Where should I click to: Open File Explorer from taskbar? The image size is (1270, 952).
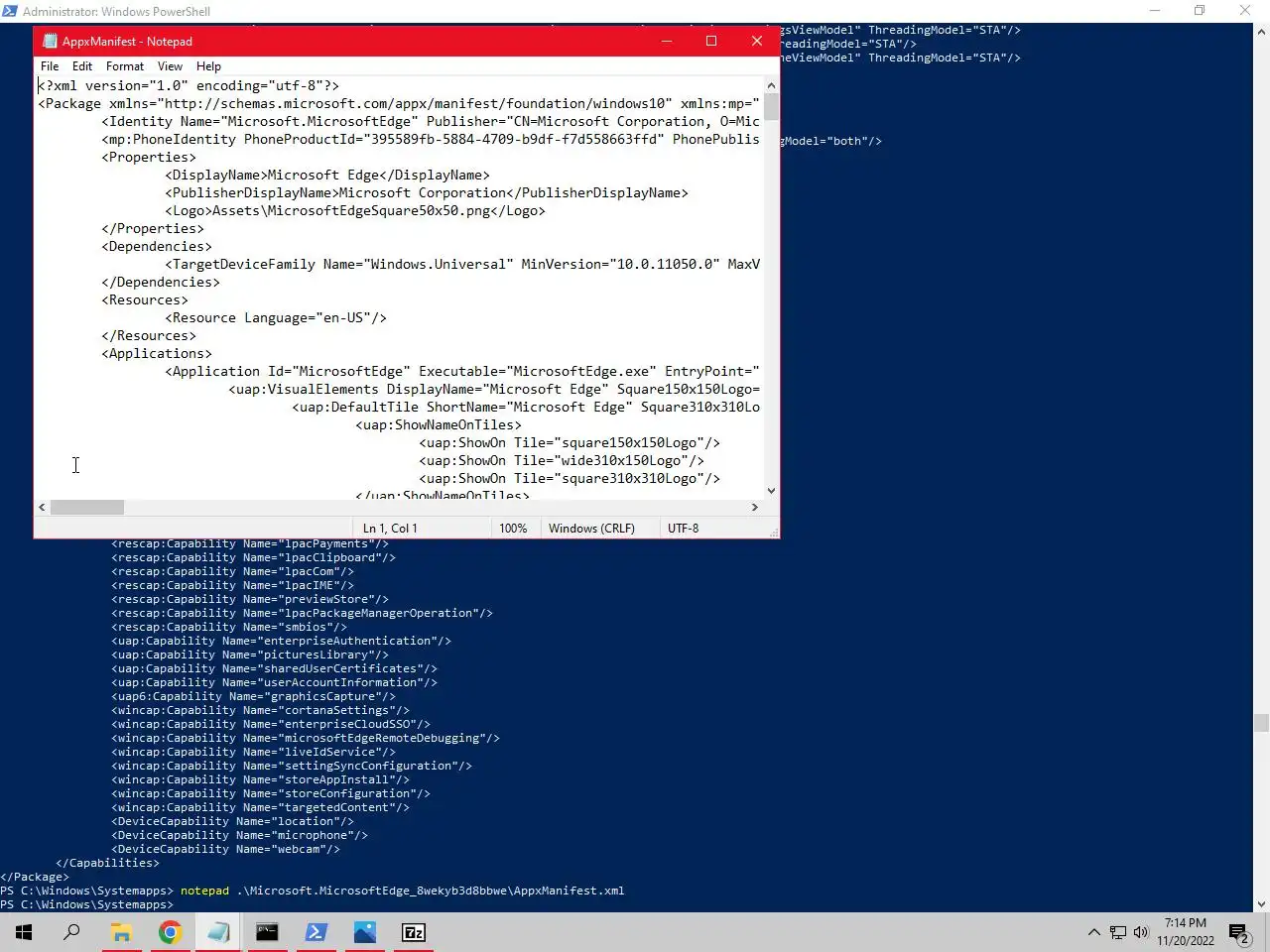tap(121, 932)
